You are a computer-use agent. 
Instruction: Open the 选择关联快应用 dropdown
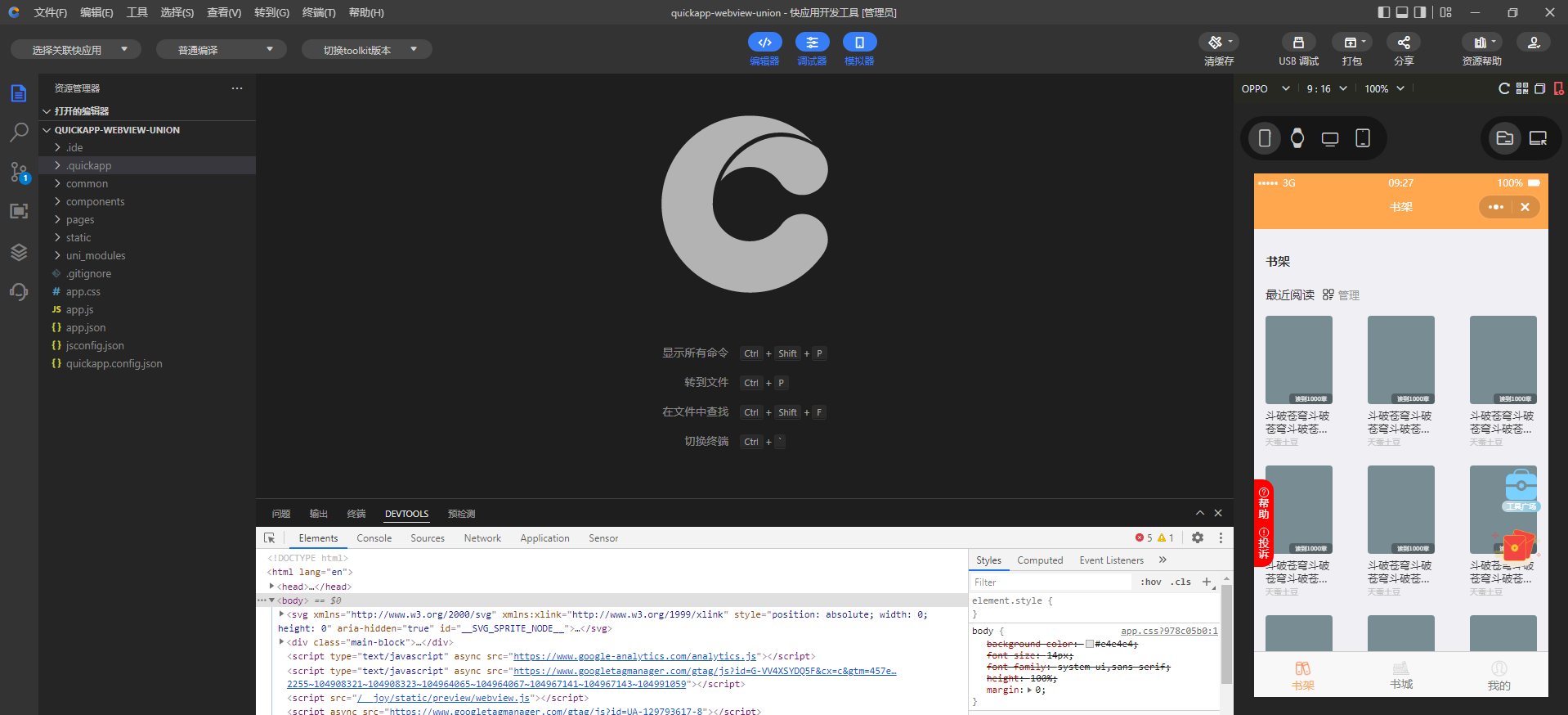pos(76,50)
